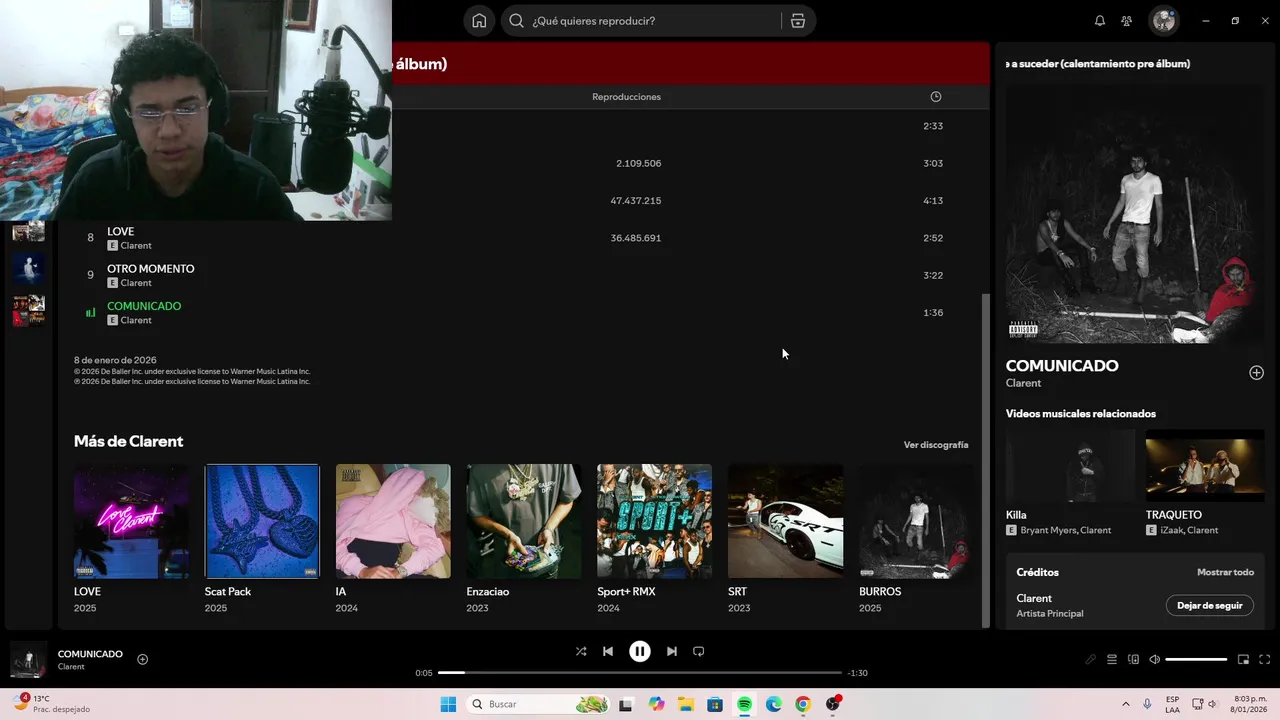1280x720 pixels.
Task: Open sidebar red collage playlist thumbnail
Action: (x=28, y=310)
